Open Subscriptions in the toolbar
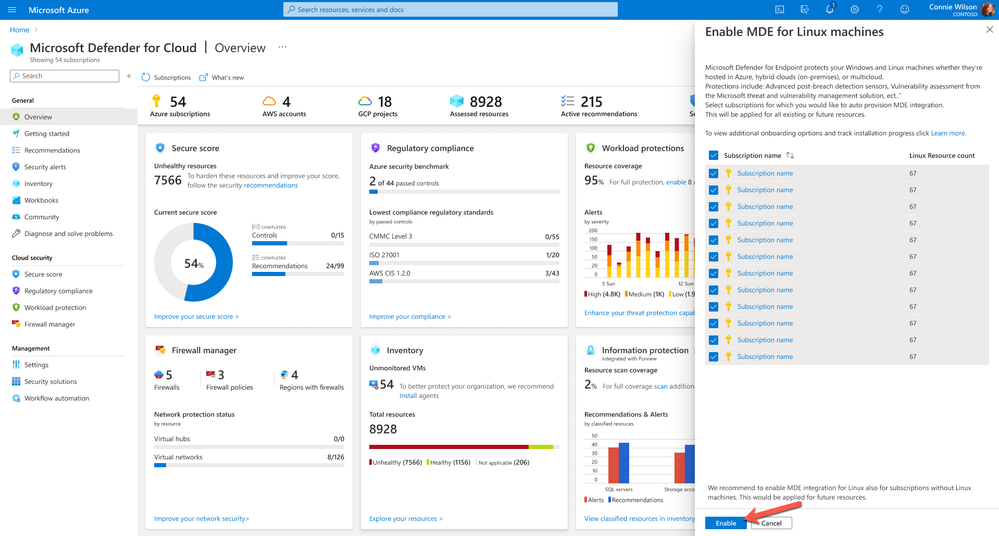999x536 pixels. coord(166,77)
